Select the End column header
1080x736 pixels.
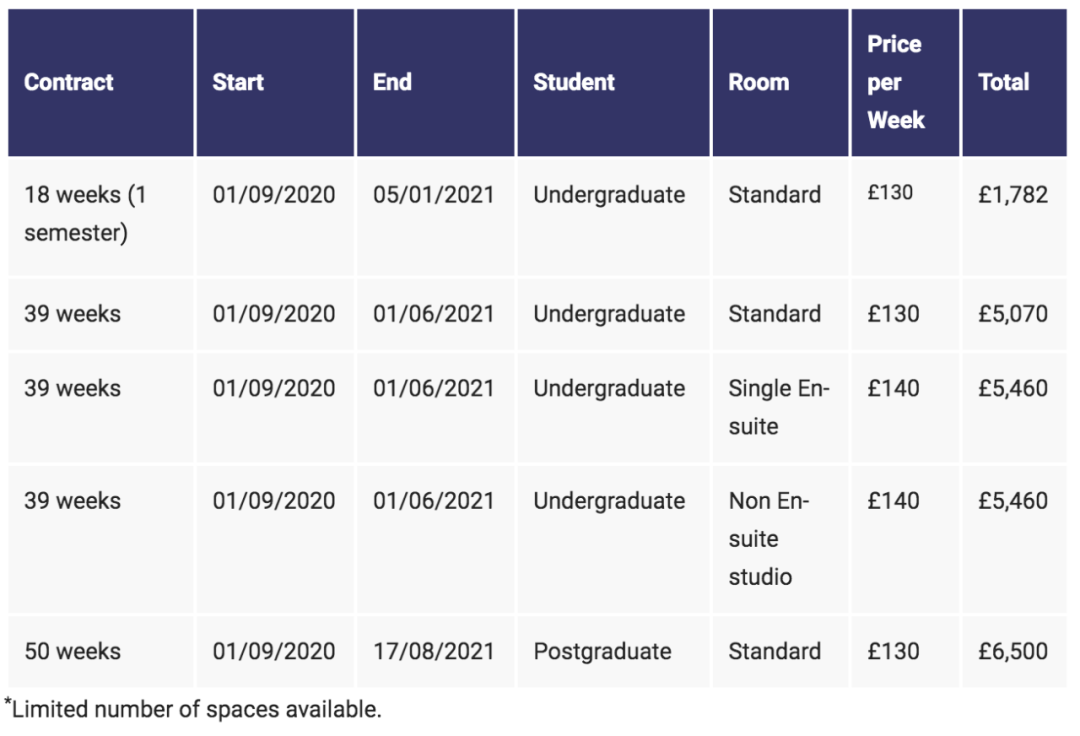[392, 82]
